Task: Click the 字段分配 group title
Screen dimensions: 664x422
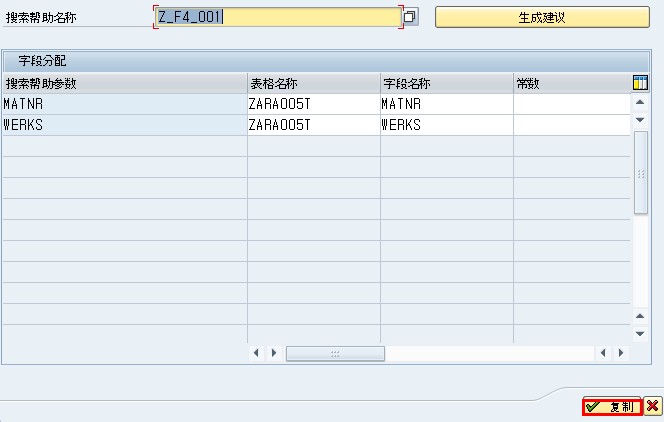Action: pos(42,61)
